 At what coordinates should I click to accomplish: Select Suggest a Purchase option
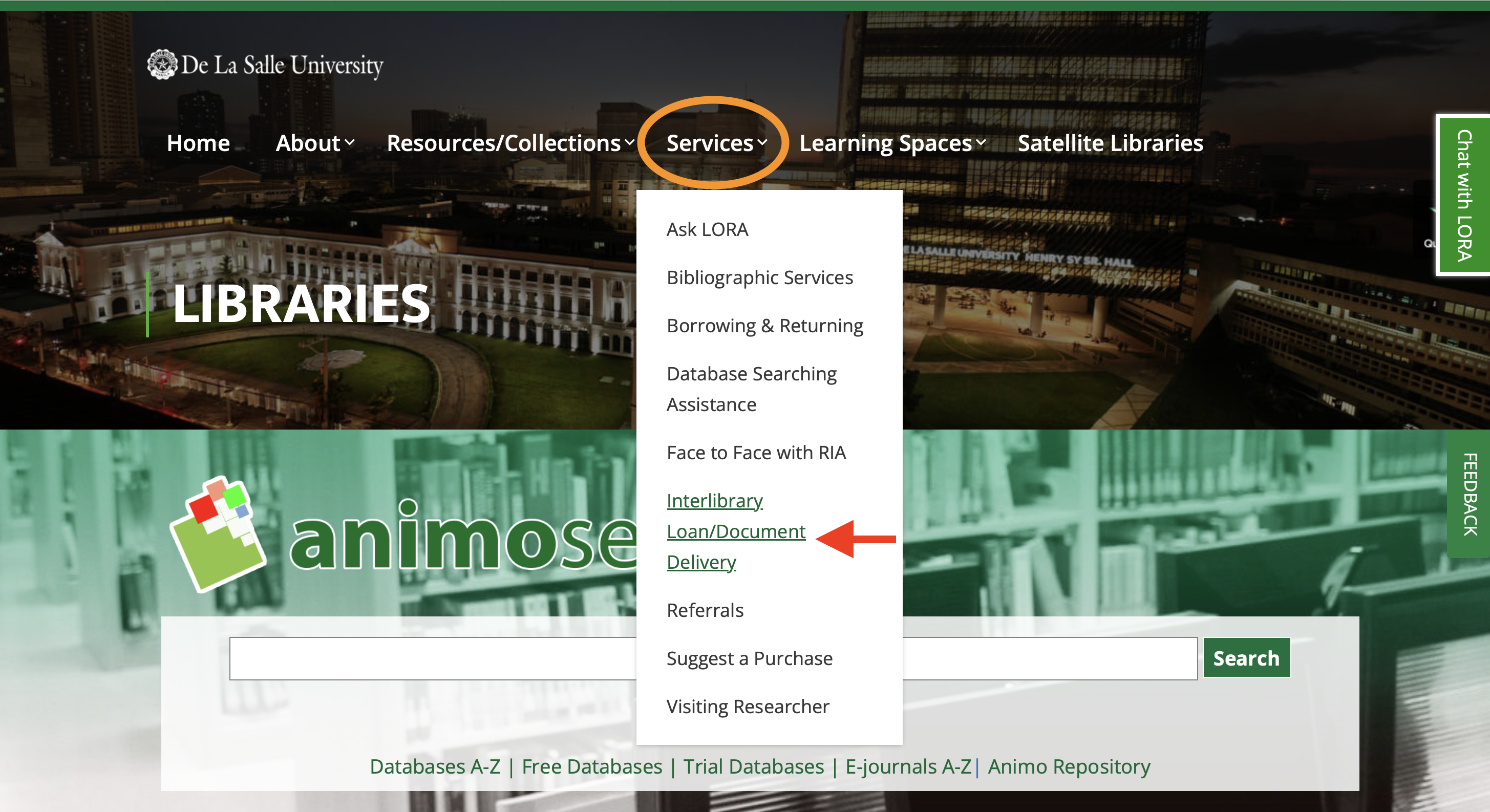pos(749,658)
